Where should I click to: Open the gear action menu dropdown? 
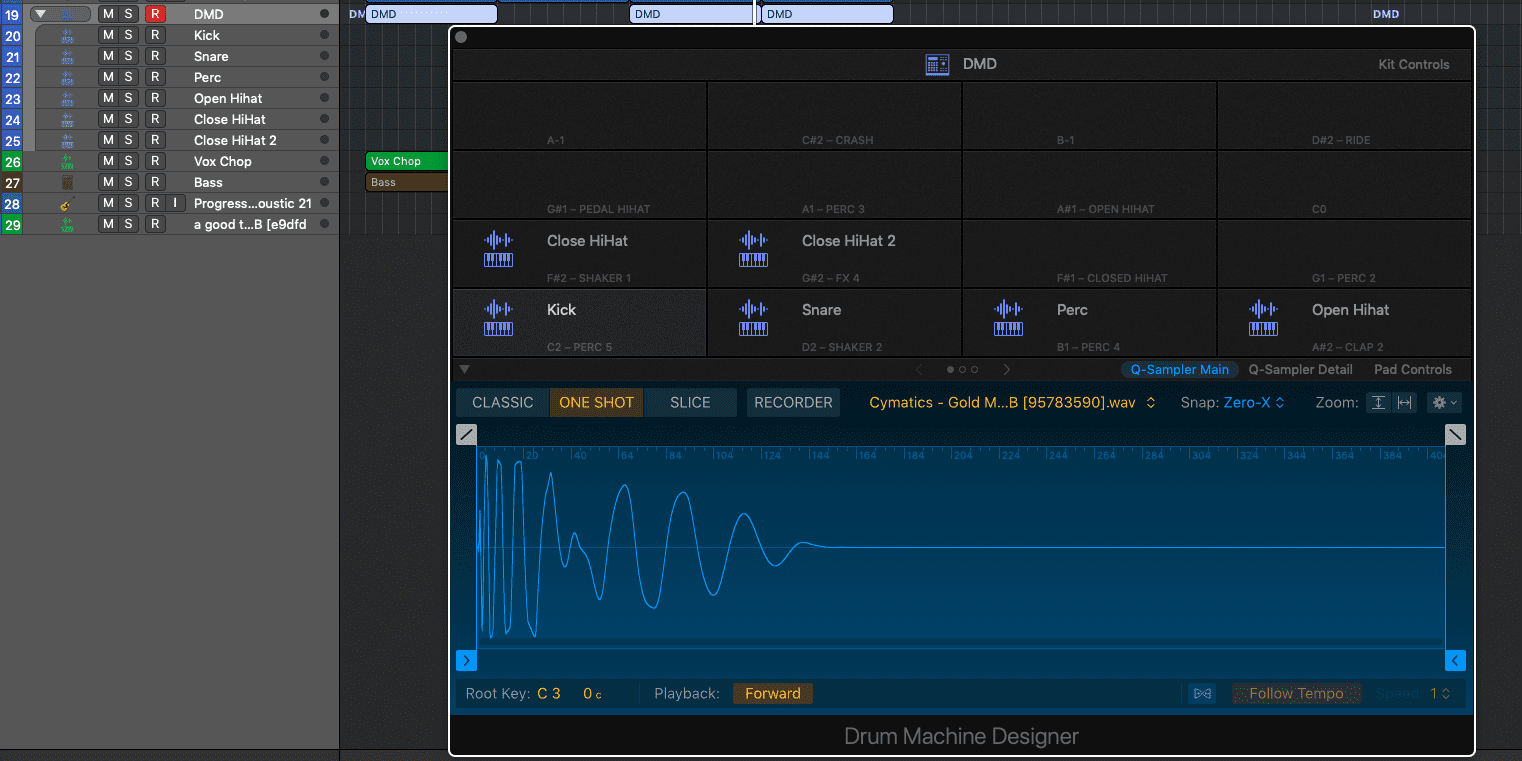[1445, 403]
